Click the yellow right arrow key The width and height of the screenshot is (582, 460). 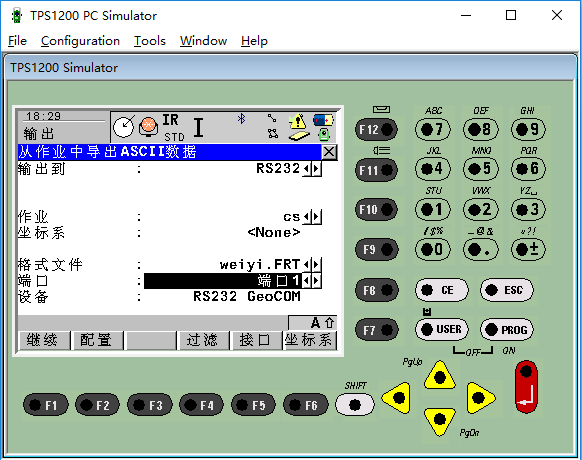tap(480, 398)
